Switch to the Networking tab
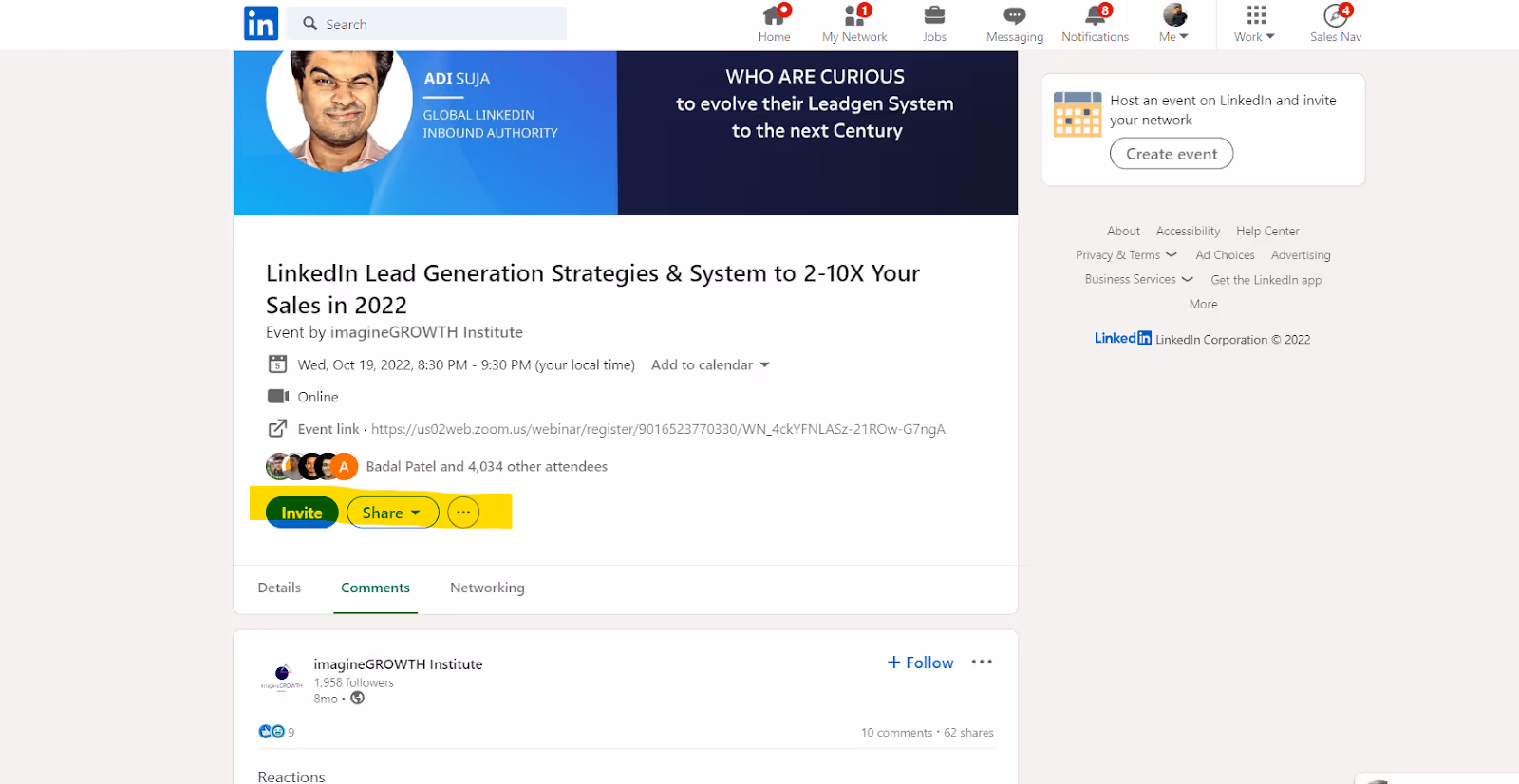 tap(487, 588)
